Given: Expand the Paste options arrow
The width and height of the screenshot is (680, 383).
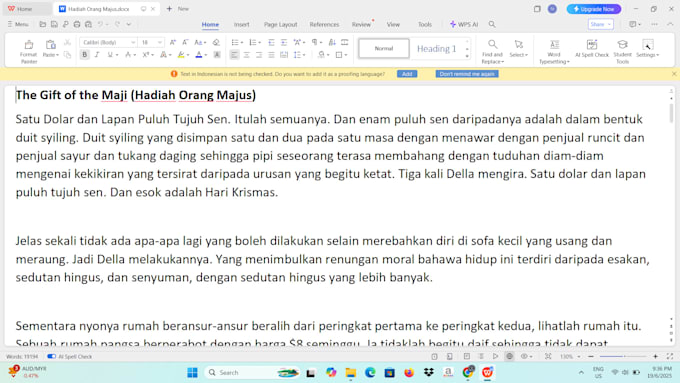Looking at the screenshot, I should coord(57,55).
